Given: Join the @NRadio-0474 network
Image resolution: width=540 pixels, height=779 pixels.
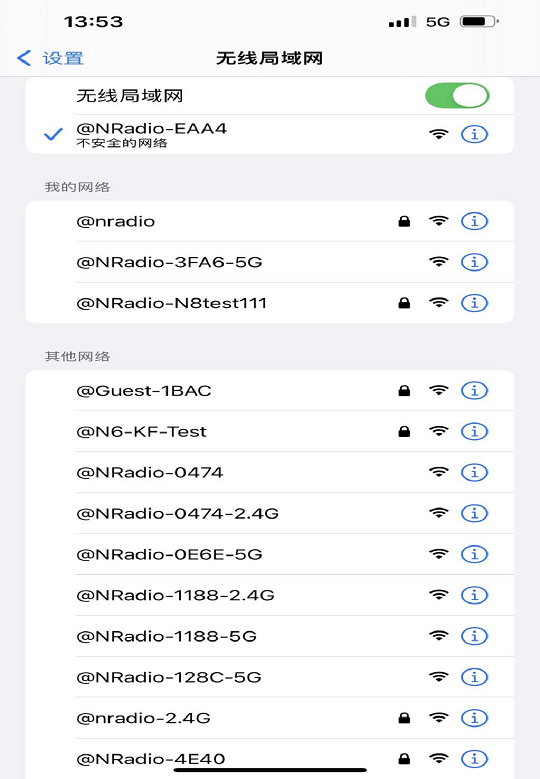Looking at the screenshot, I should tap(270, 472).
